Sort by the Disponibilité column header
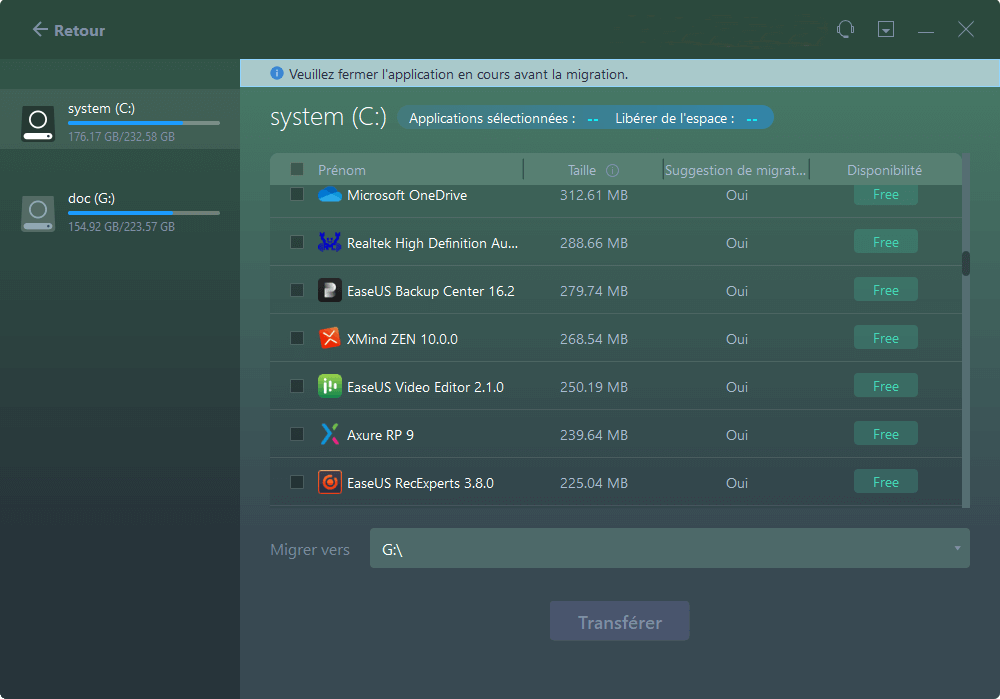This screenshot has height=699, width=1000. [885, 170]
